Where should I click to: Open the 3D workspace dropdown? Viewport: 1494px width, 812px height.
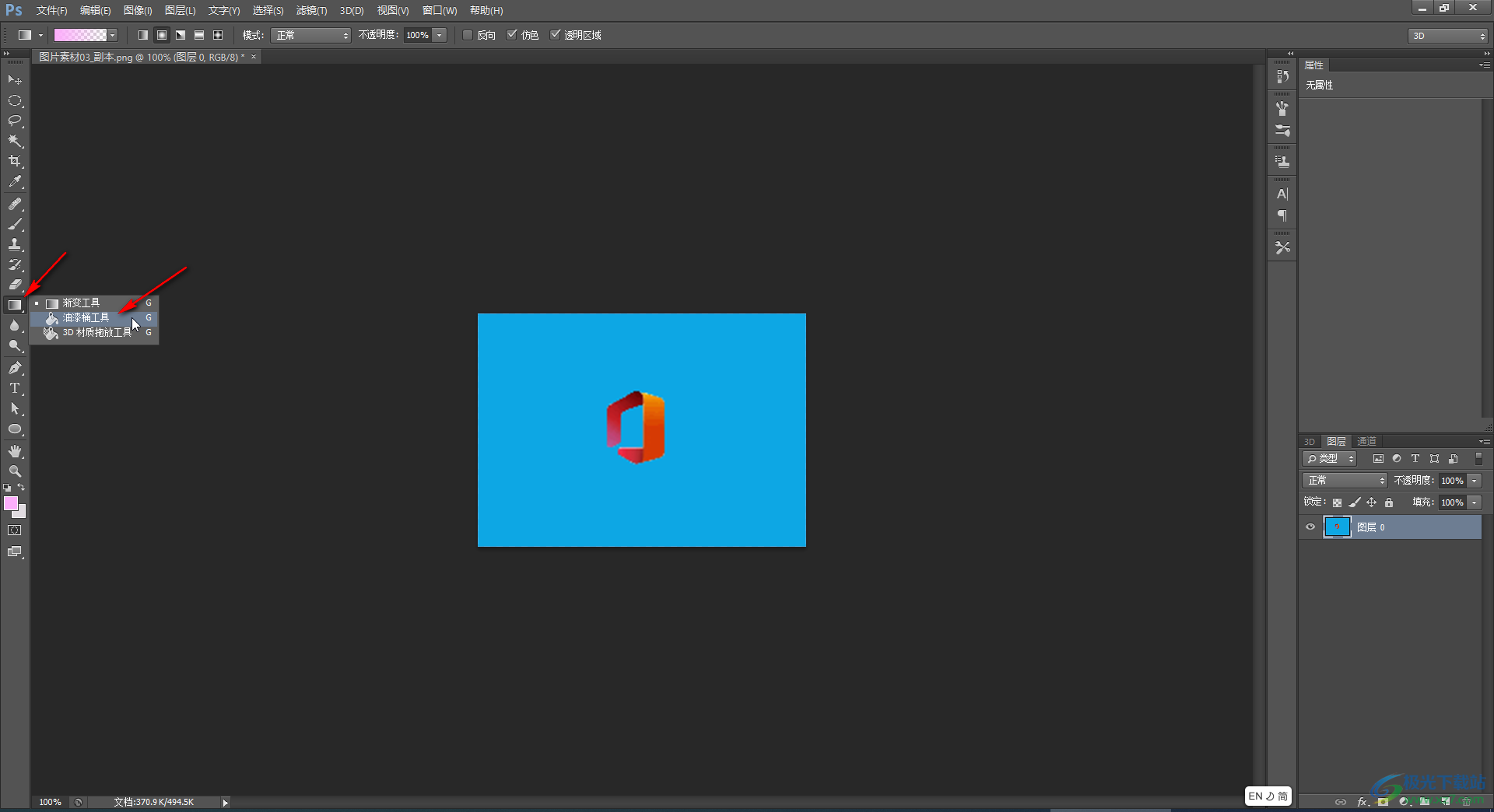(1449, 36)
